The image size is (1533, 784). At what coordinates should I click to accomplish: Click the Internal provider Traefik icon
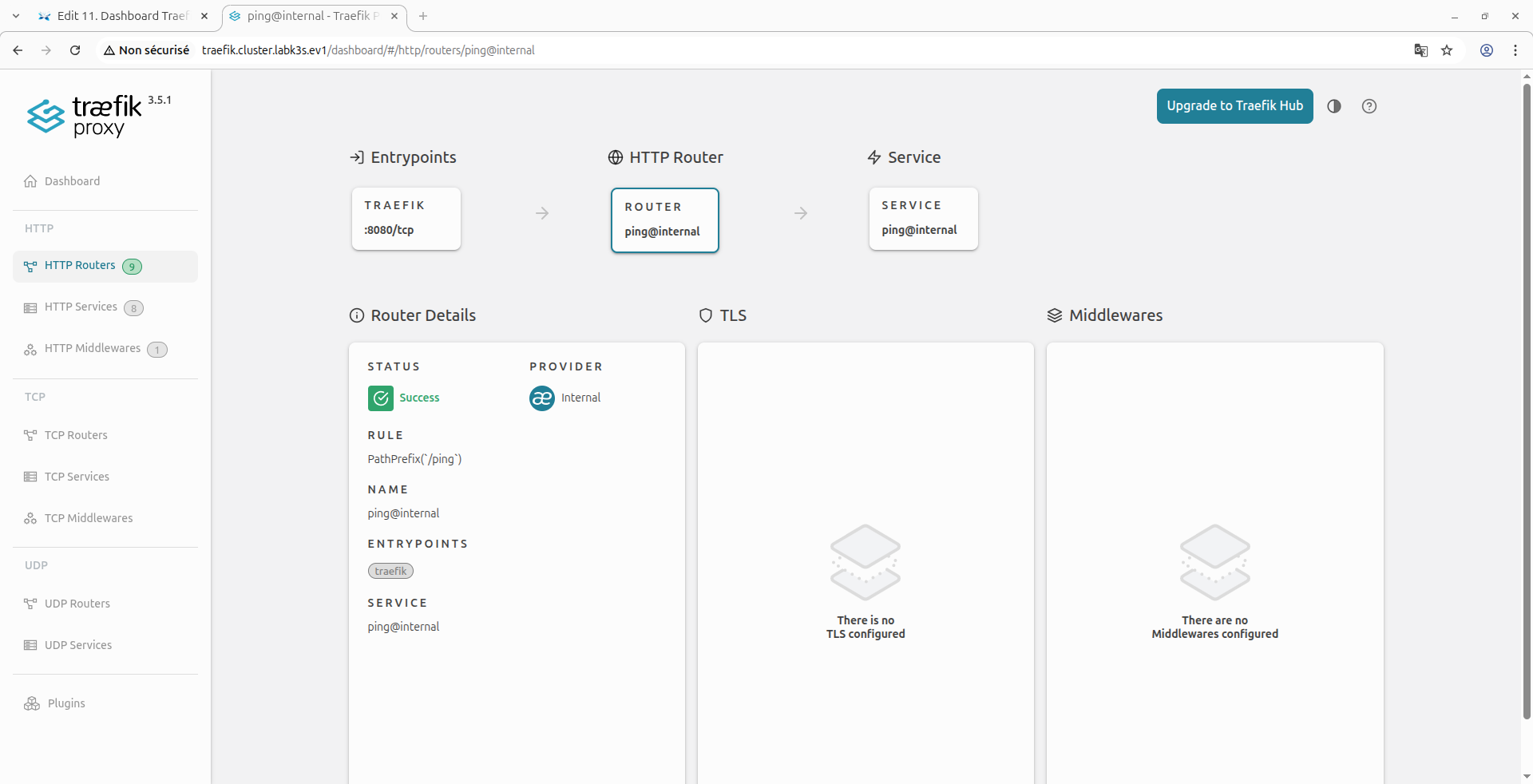[x=542, y=398]
